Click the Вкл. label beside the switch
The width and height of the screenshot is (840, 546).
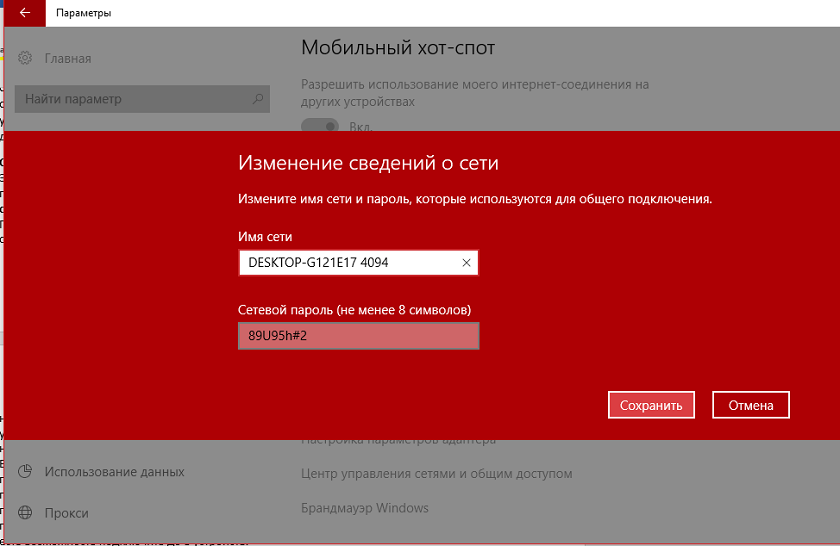point(361,127)
